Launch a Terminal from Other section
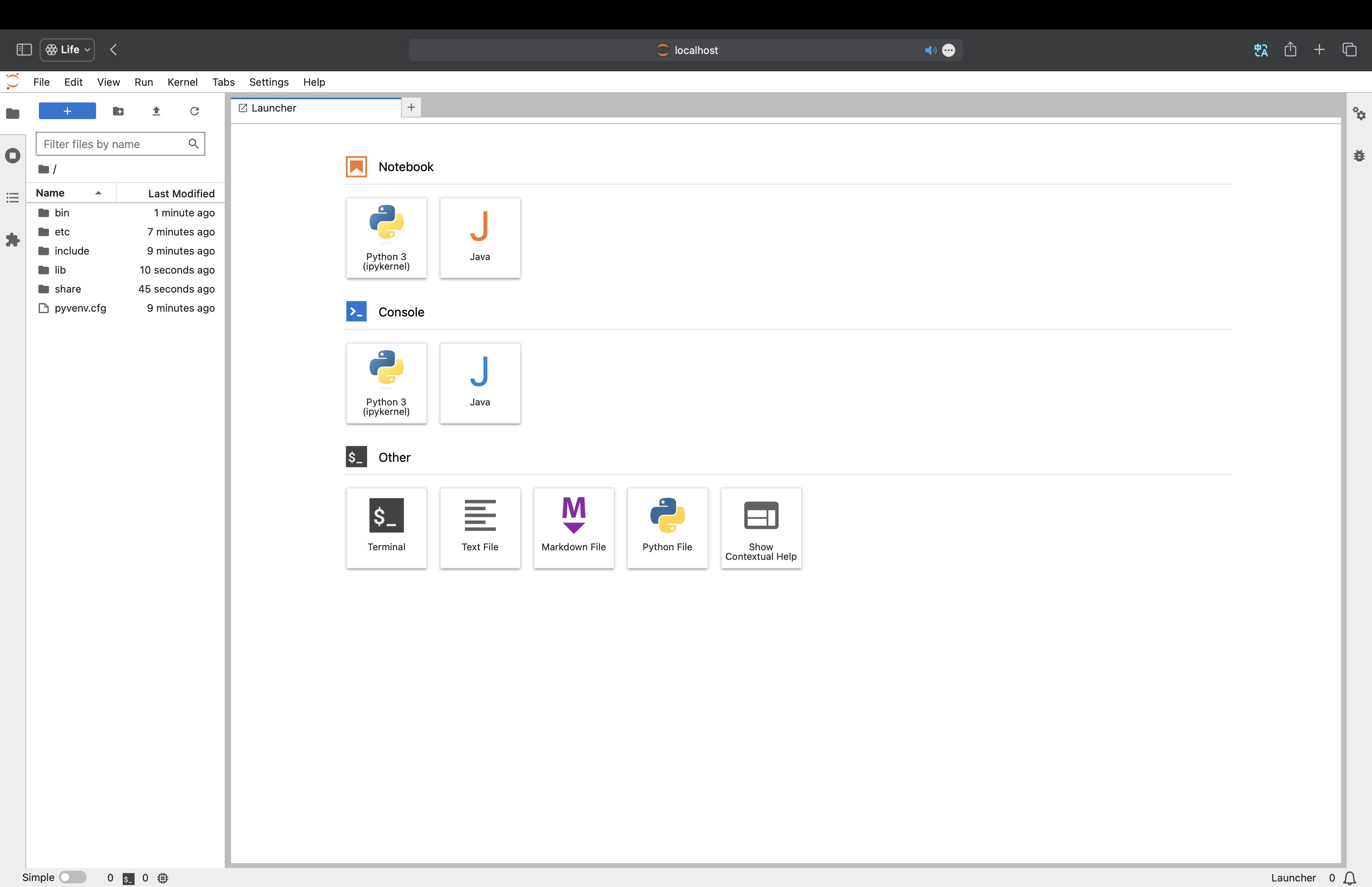Viewport: 1372px width, 887px height. (x=386, y=528)
